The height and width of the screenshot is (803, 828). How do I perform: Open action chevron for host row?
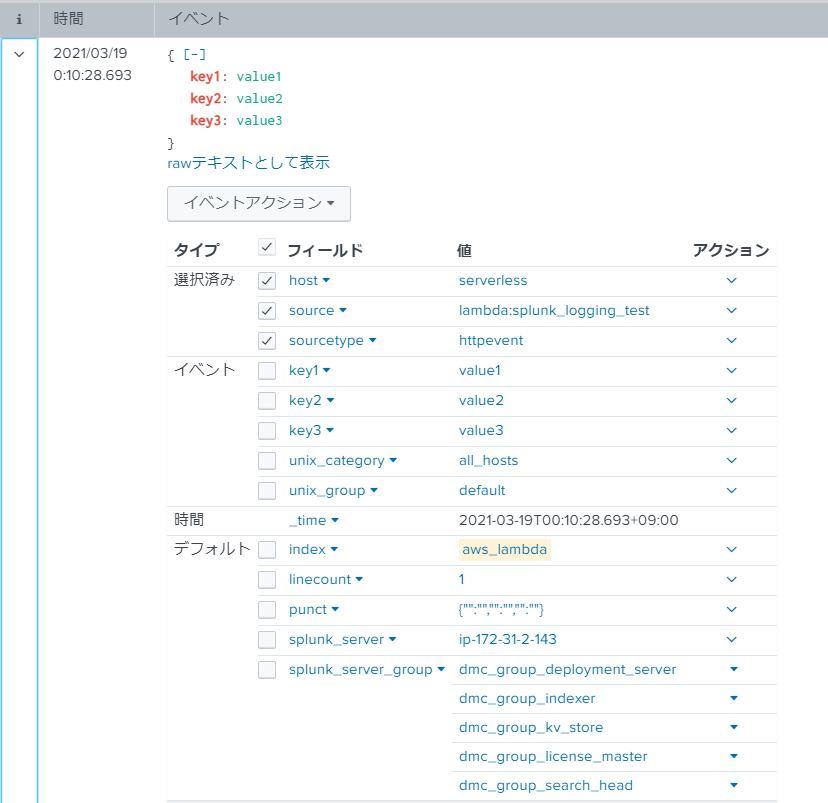pos(731,280)
